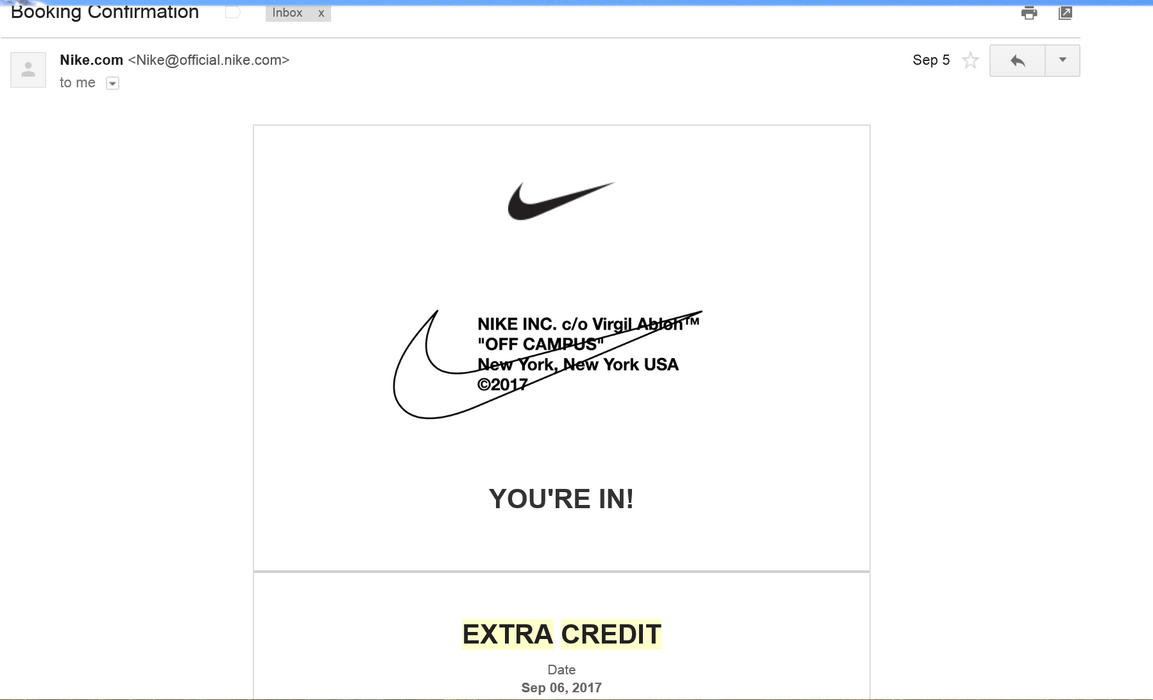The height and width of the screenshot is (700, 1153).
Task: Click the Sep 06, 2017 date value
Action: click(561, 688)
